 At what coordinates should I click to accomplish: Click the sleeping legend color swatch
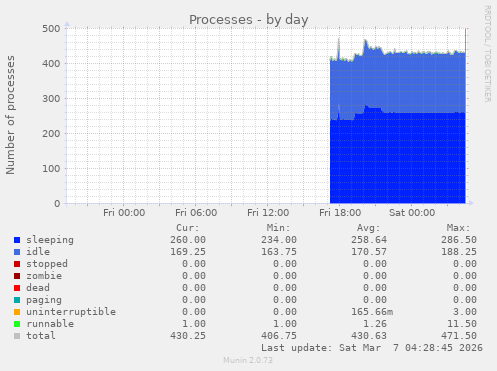click(17, 240)
